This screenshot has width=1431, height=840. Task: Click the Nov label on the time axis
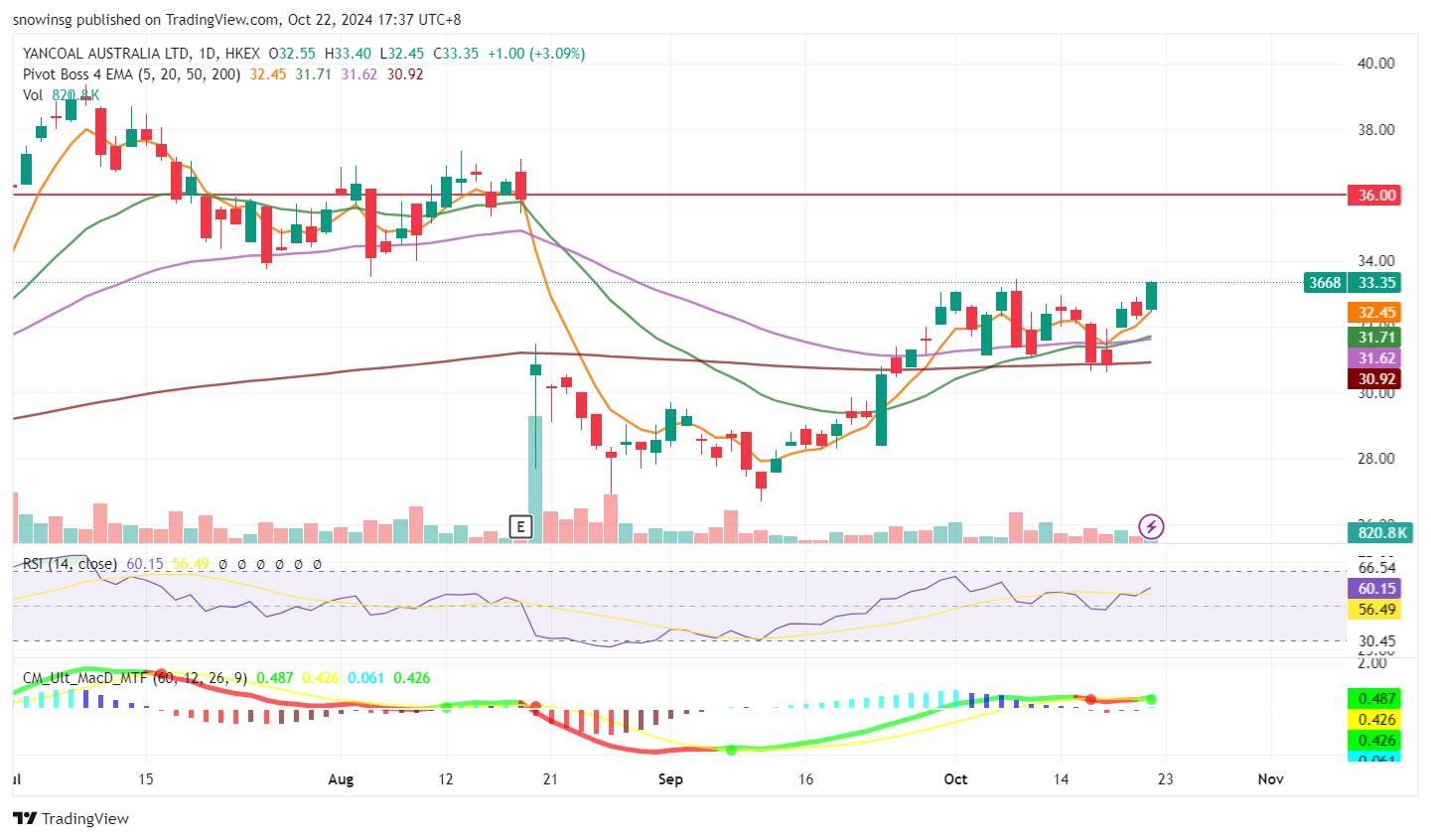coord(1270,779)
